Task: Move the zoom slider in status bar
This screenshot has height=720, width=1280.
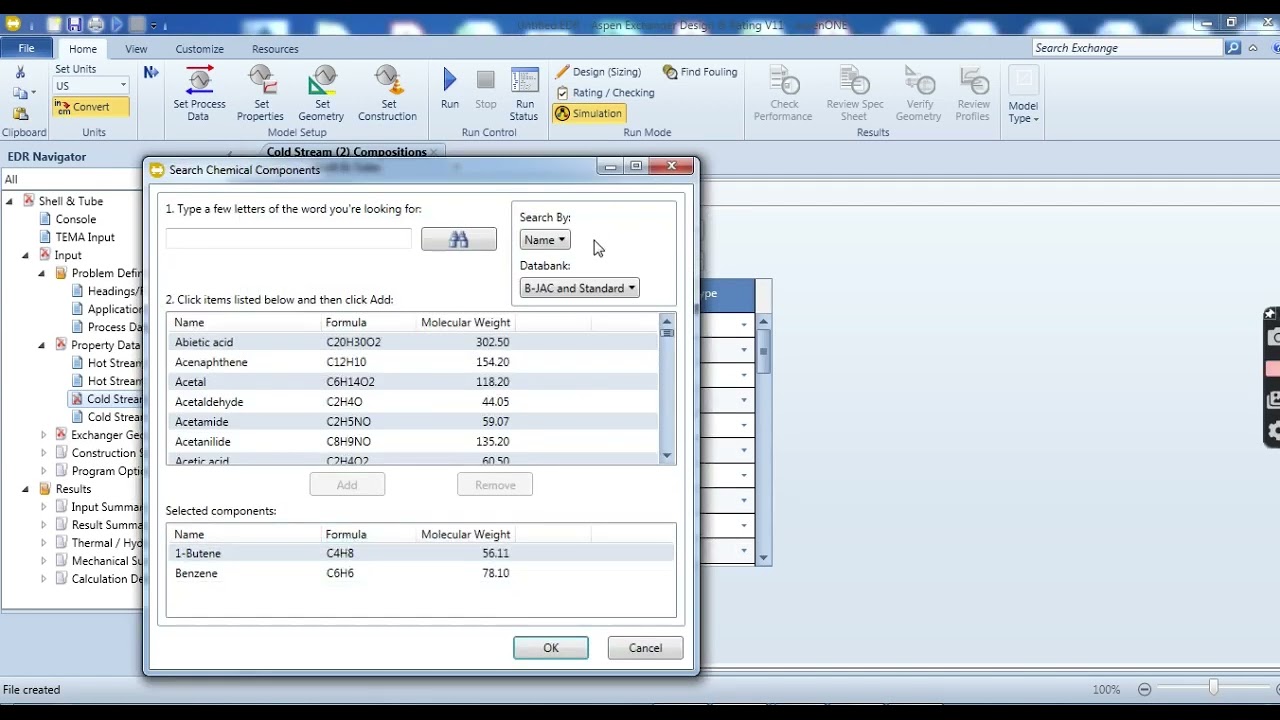Action: [x=1213, y=688]
